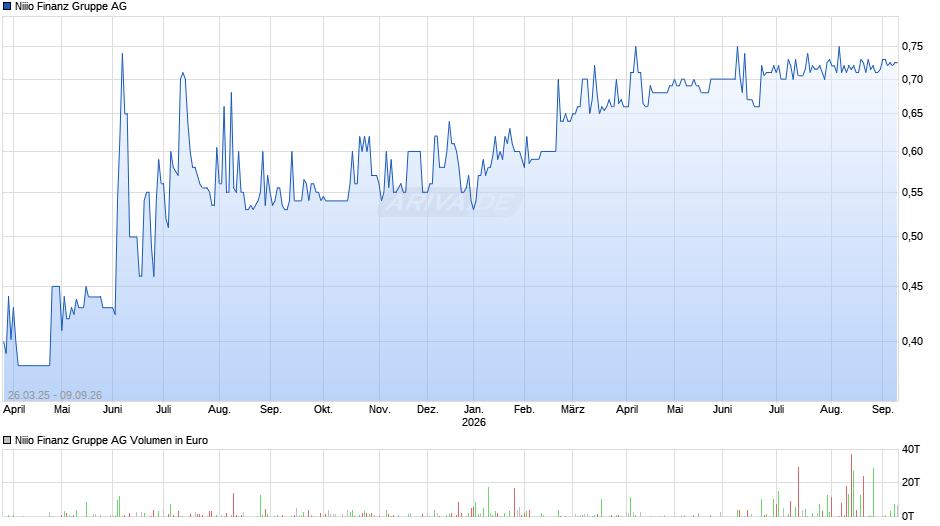Click the 40T volume axis label

[911, 450]
